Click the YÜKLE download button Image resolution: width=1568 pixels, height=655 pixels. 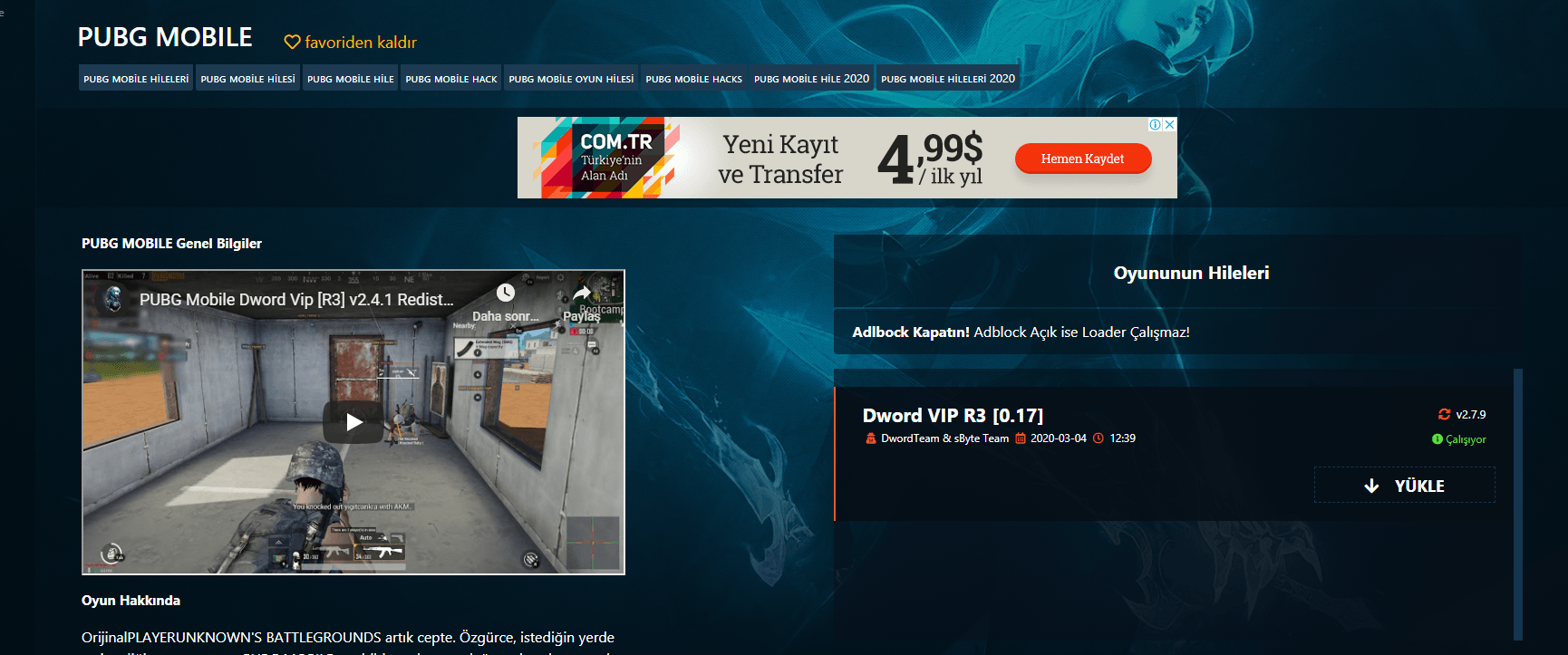click(1405, 485)
